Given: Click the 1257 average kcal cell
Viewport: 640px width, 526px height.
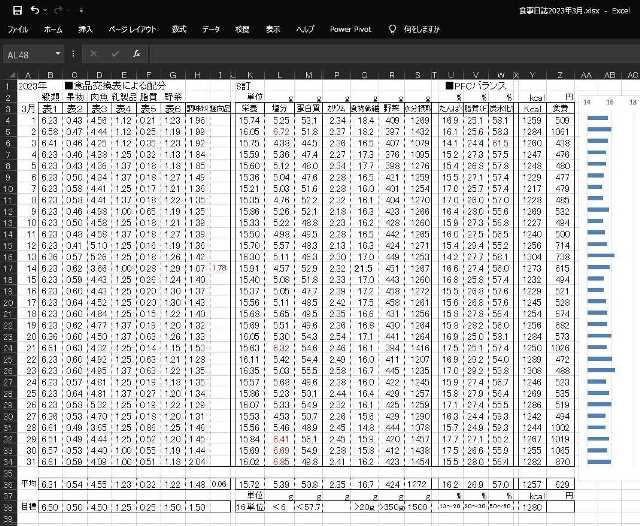Looking at the screenshot, I should tap(532, 484).
